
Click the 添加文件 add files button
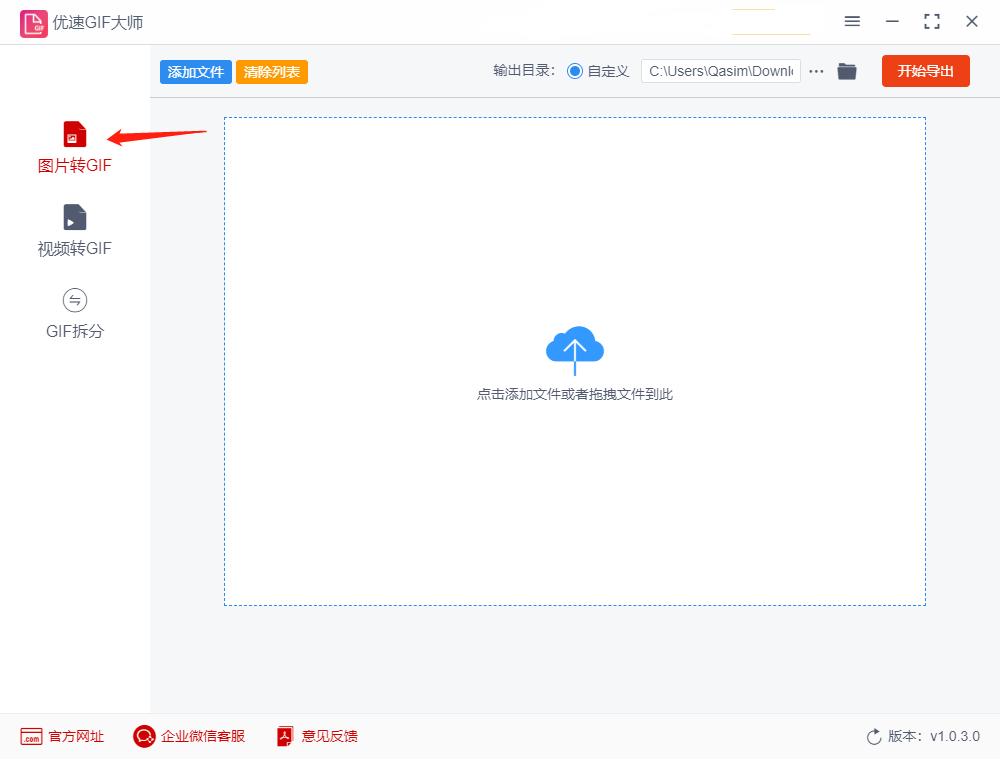pos(195,71)
